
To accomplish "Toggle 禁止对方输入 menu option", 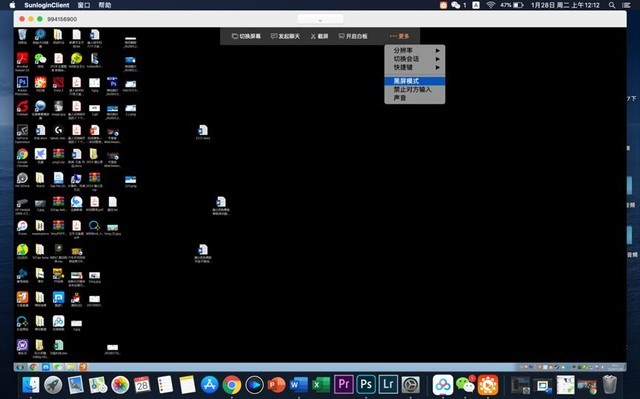I will point(415,89).
